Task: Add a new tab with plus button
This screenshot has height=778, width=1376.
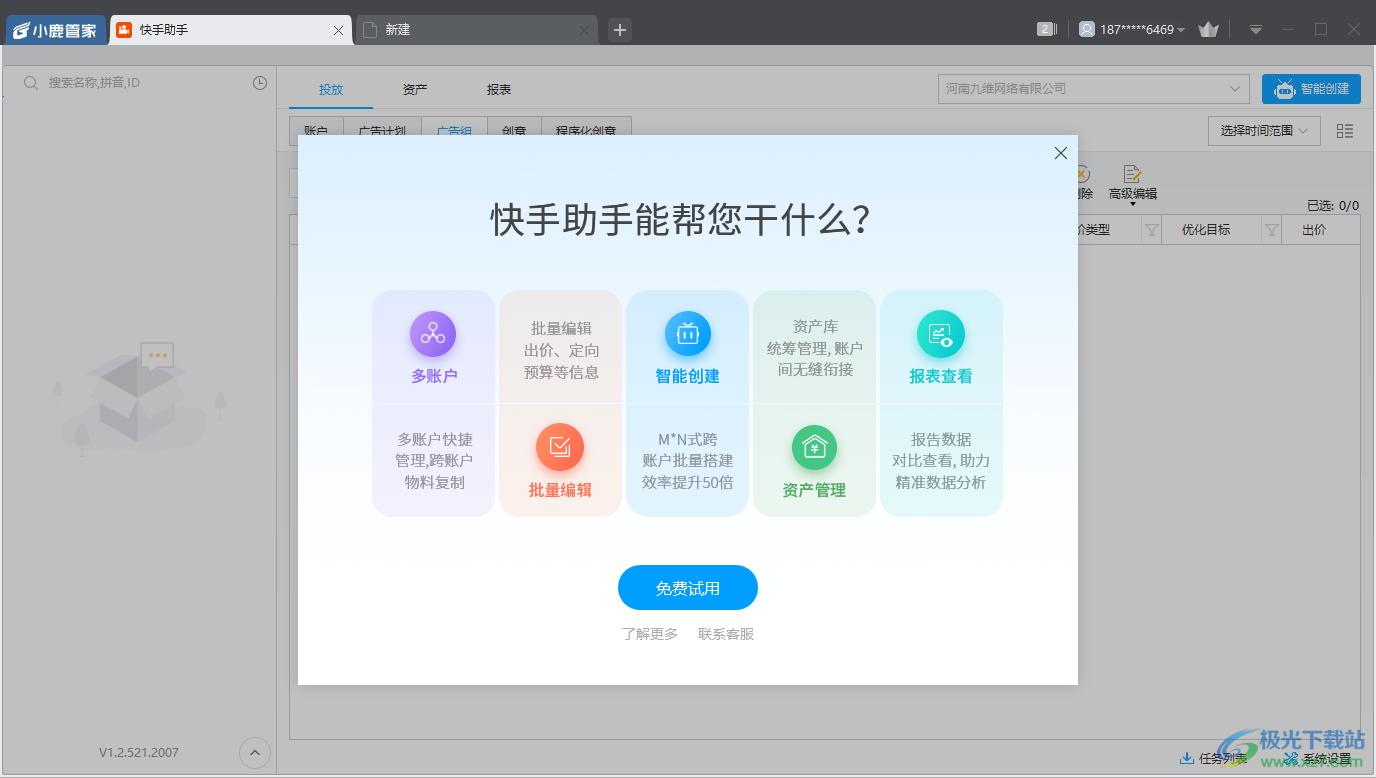Action: pos(620,30)
